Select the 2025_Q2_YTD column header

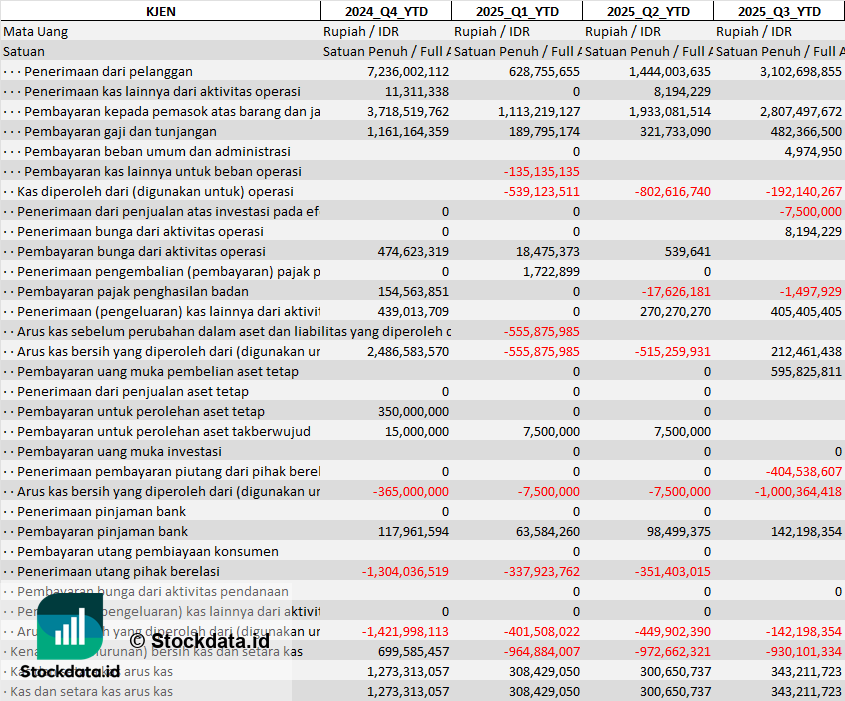pyautogui.click(x=648, y=11)
